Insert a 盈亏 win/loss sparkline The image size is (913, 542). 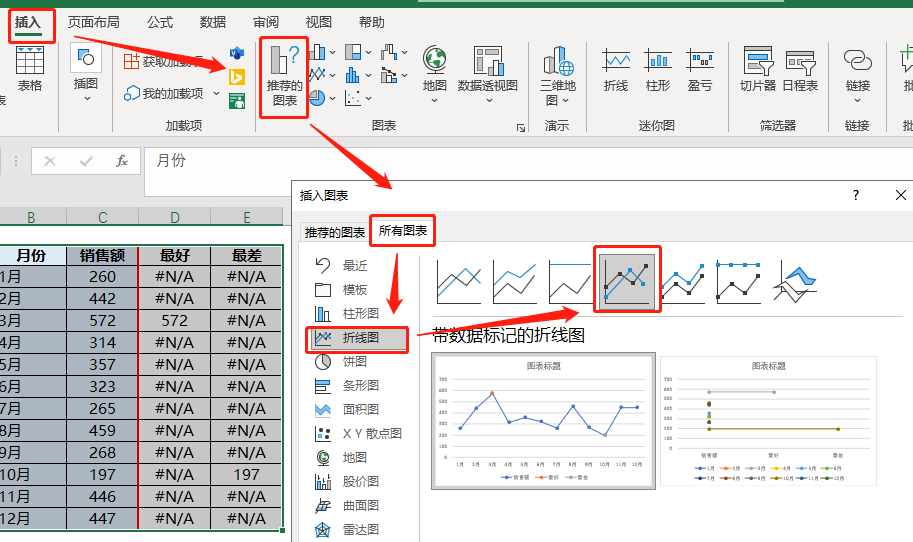click(x=700, y=70)
